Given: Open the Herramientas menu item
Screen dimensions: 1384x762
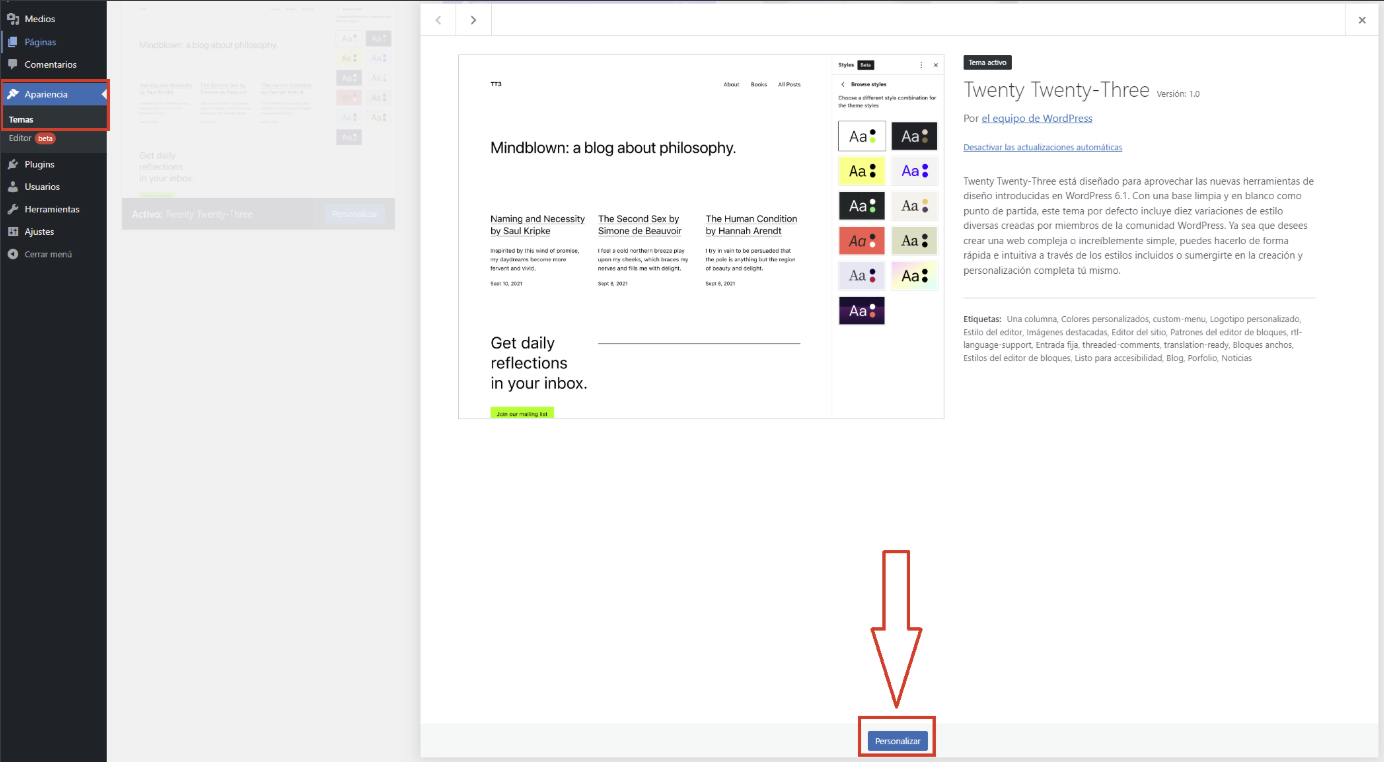Looking at the screenshot, I should (53, 209).
